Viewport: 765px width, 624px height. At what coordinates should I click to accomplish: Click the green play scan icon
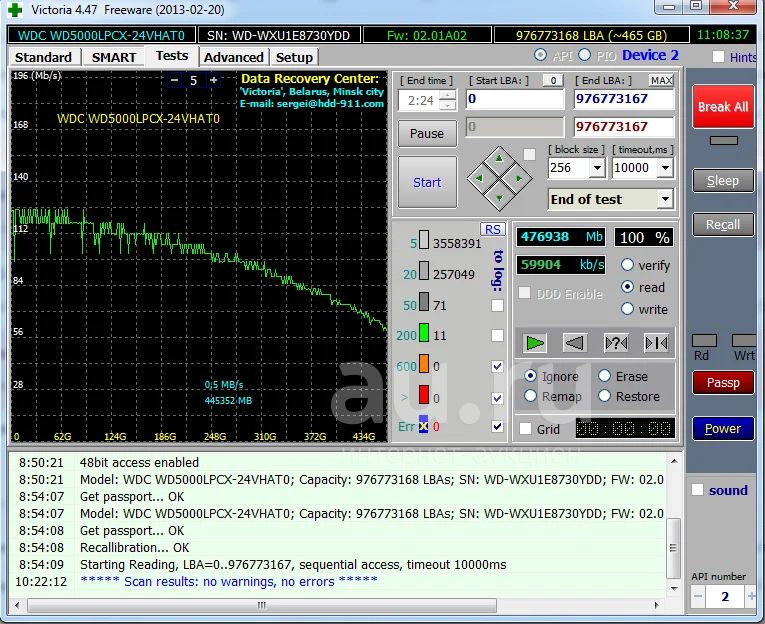[x=534, y=343]
